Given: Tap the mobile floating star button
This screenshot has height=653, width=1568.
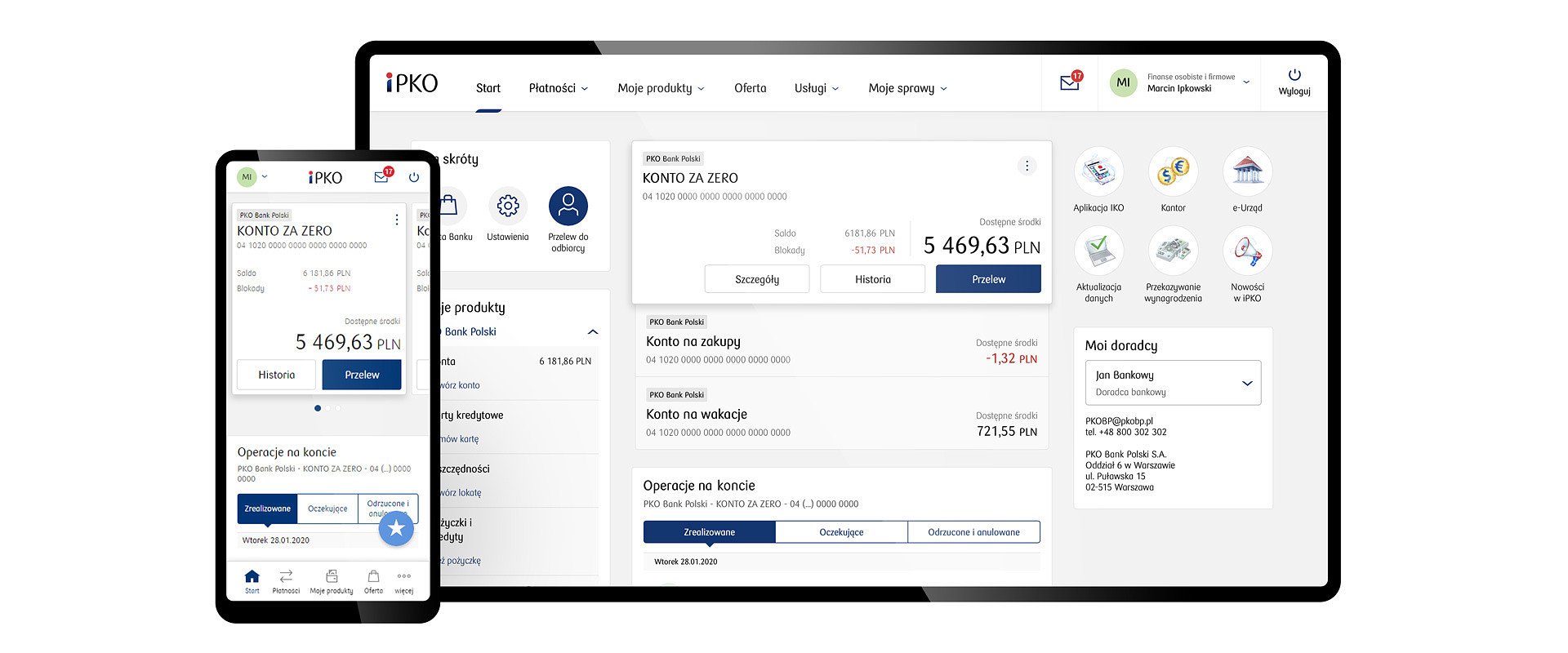Looking at the screenshot, I should 396,529.
